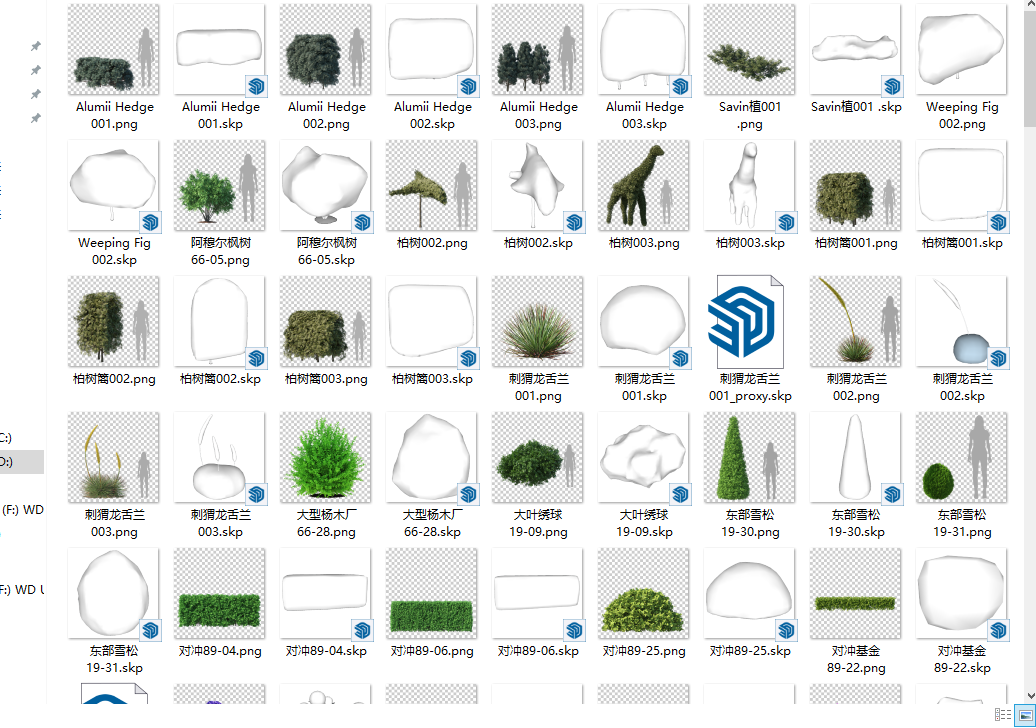Select the 刺猬龙舌兰 001.png agave thumbnail
1036x728 pixels.
(538, 322)
